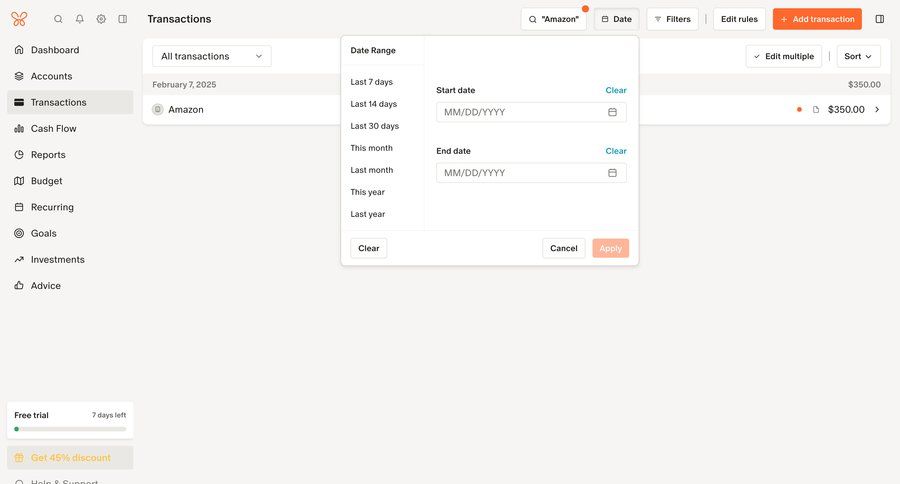Click Get 45% discount banner

click(70, 458)
